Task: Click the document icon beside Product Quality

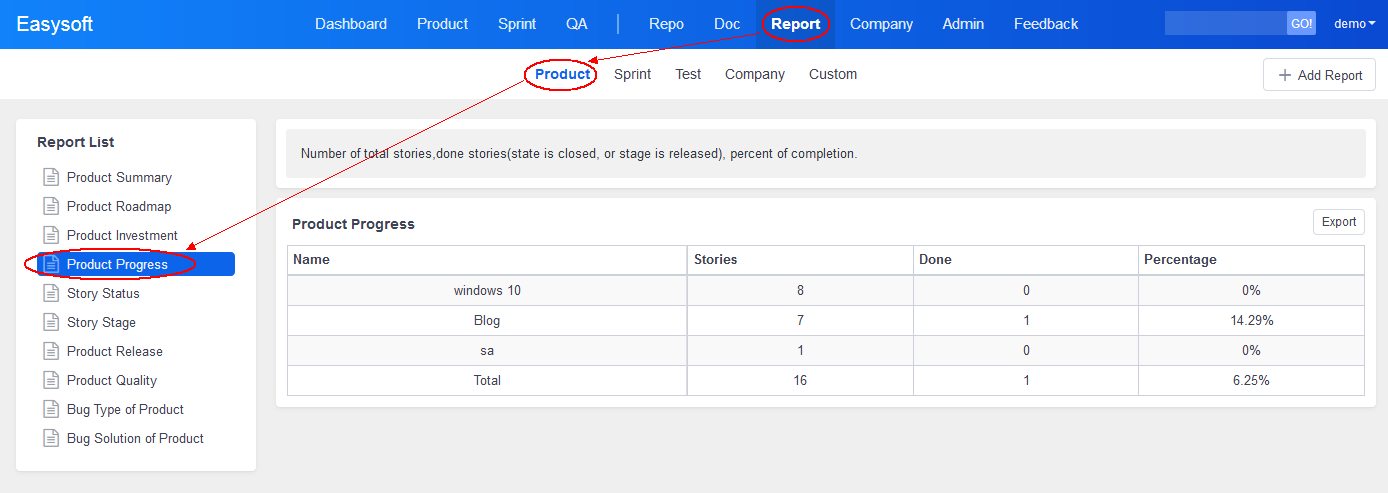Action: pos(50,380)
